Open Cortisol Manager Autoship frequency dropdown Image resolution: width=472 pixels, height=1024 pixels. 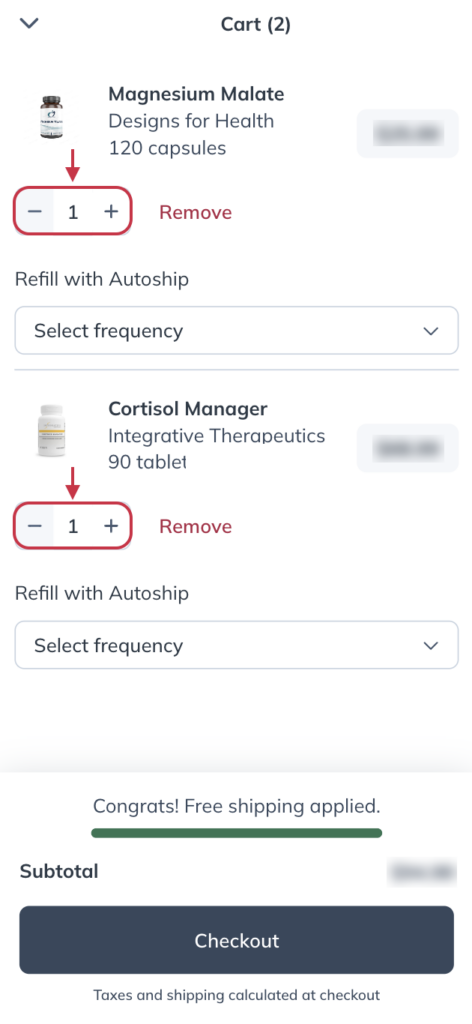click(236, 645)
